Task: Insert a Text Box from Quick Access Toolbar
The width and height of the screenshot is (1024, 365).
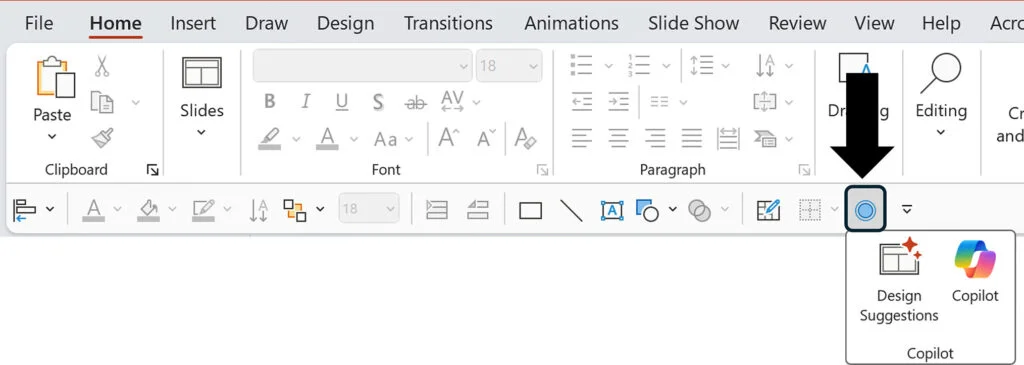Action: pos(611,210)
